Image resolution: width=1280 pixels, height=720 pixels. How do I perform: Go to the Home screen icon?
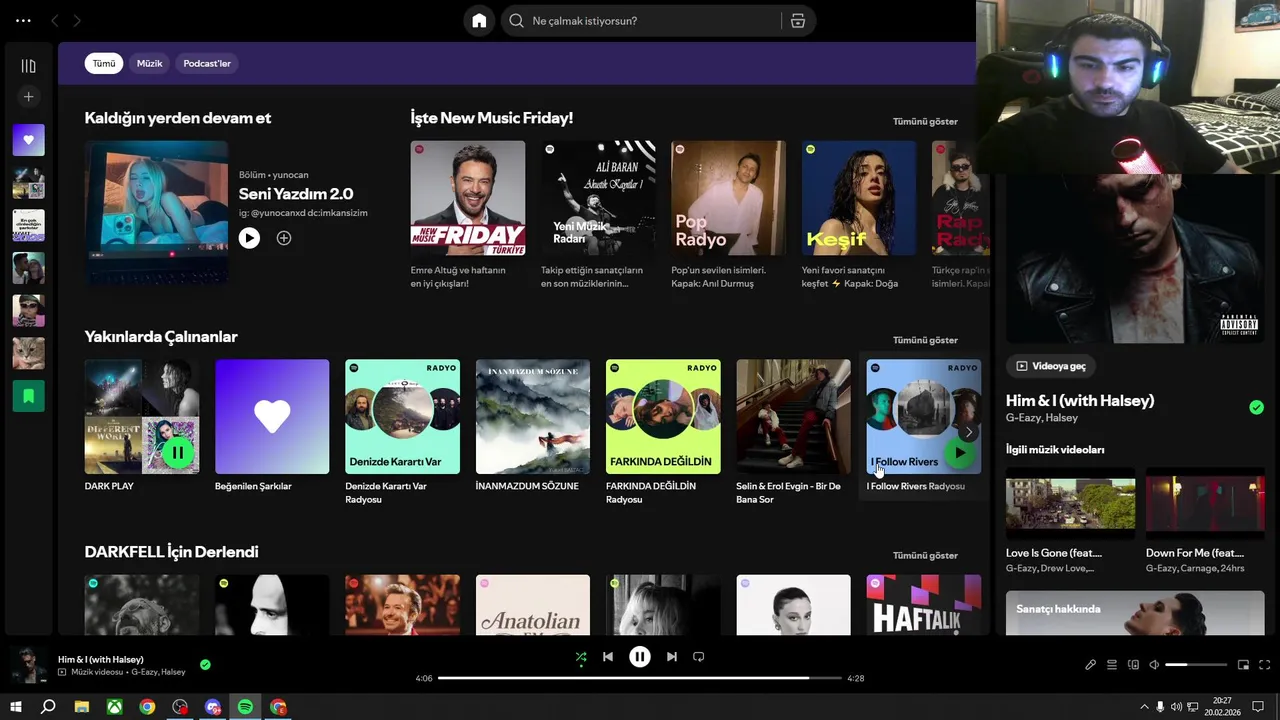(x=479, y=20)
